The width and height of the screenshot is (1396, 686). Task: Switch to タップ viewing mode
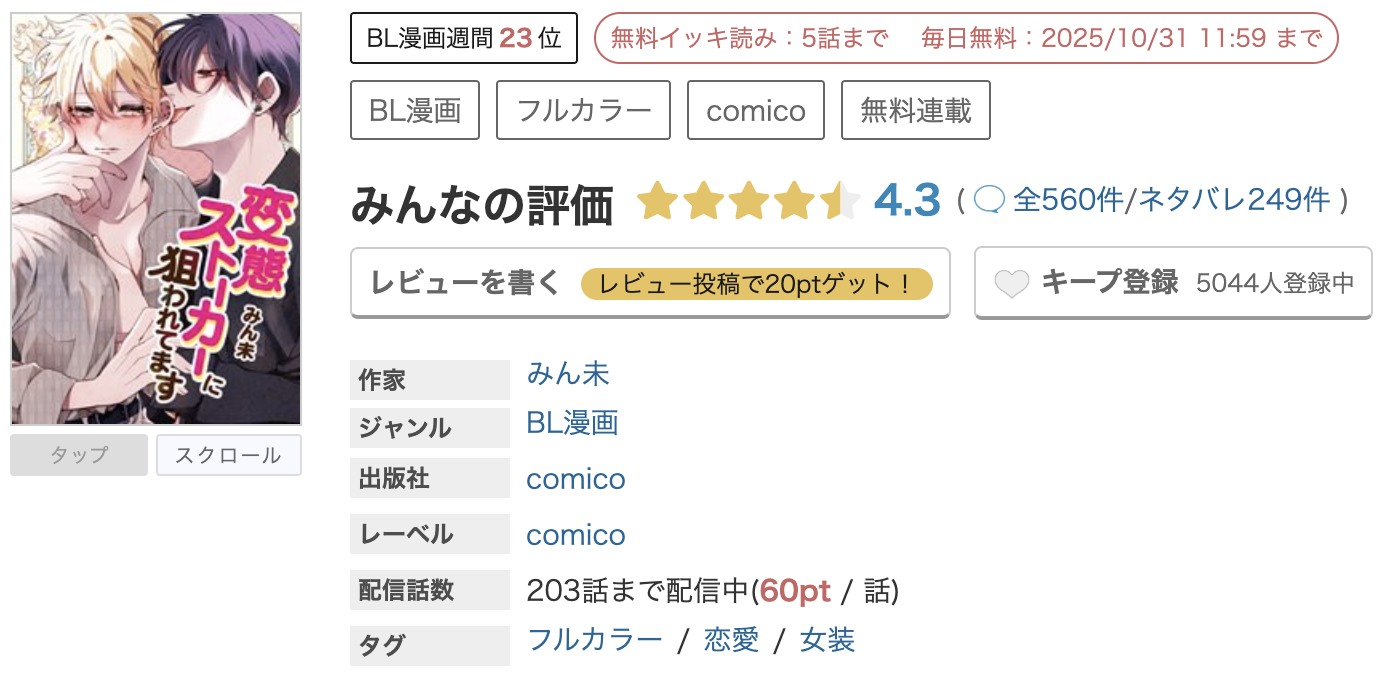78,455
